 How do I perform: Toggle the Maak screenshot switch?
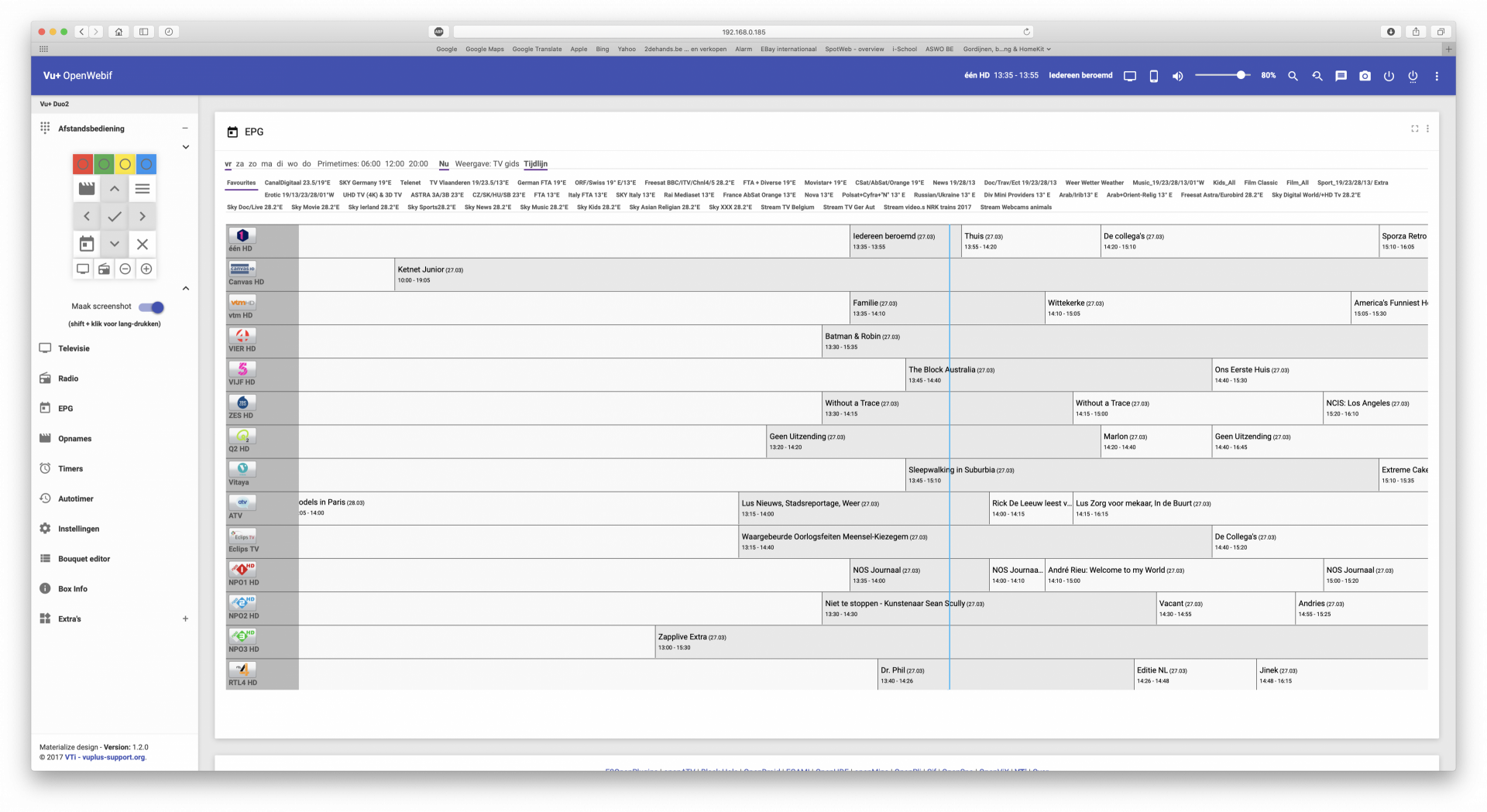[152, 307]
